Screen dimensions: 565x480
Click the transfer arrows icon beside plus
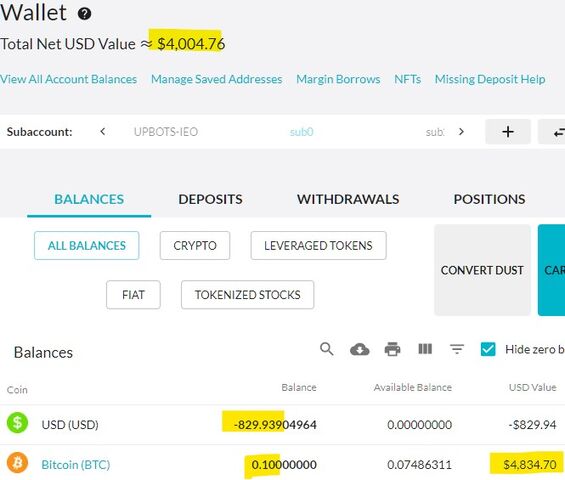pos(555,132)
